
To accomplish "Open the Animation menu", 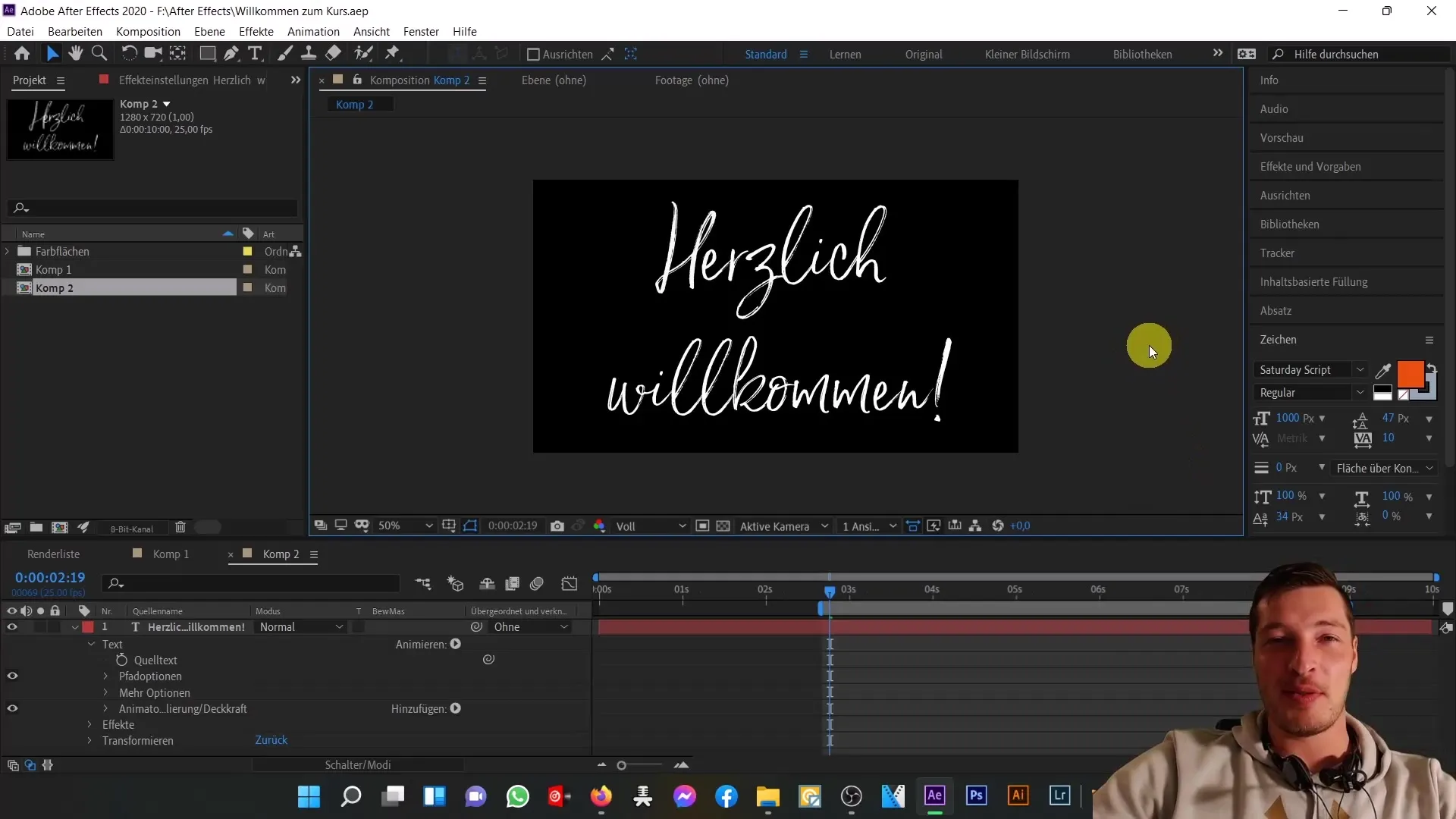I will pos(313,31).
